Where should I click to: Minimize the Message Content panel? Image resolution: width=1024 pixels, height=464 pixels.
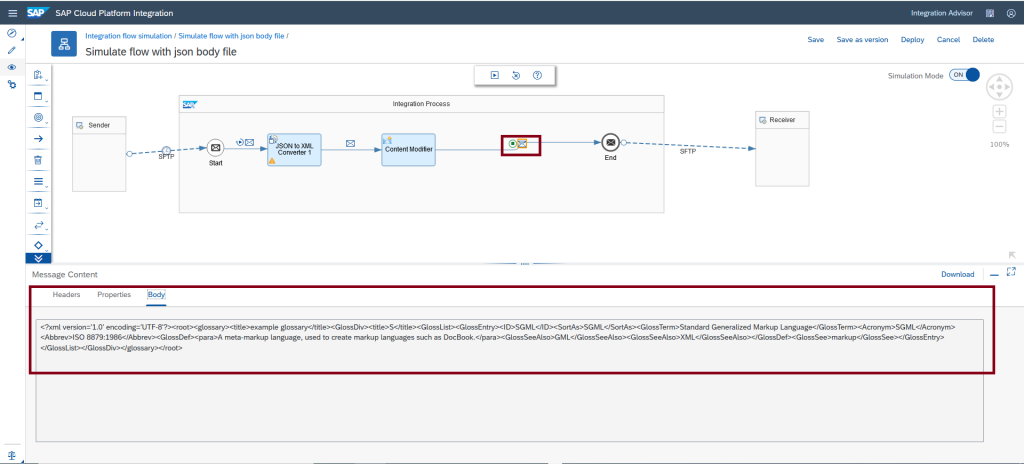(x=994, y=275)
